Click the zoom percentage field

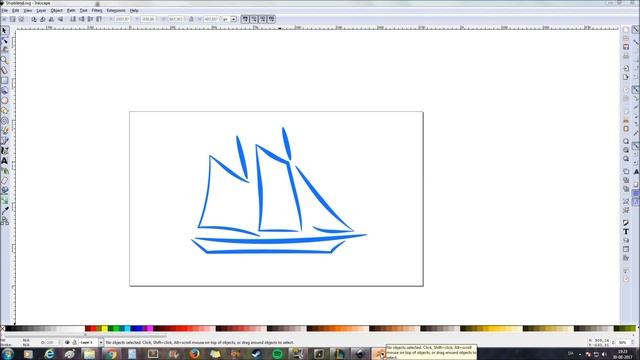tap(623, 342)
